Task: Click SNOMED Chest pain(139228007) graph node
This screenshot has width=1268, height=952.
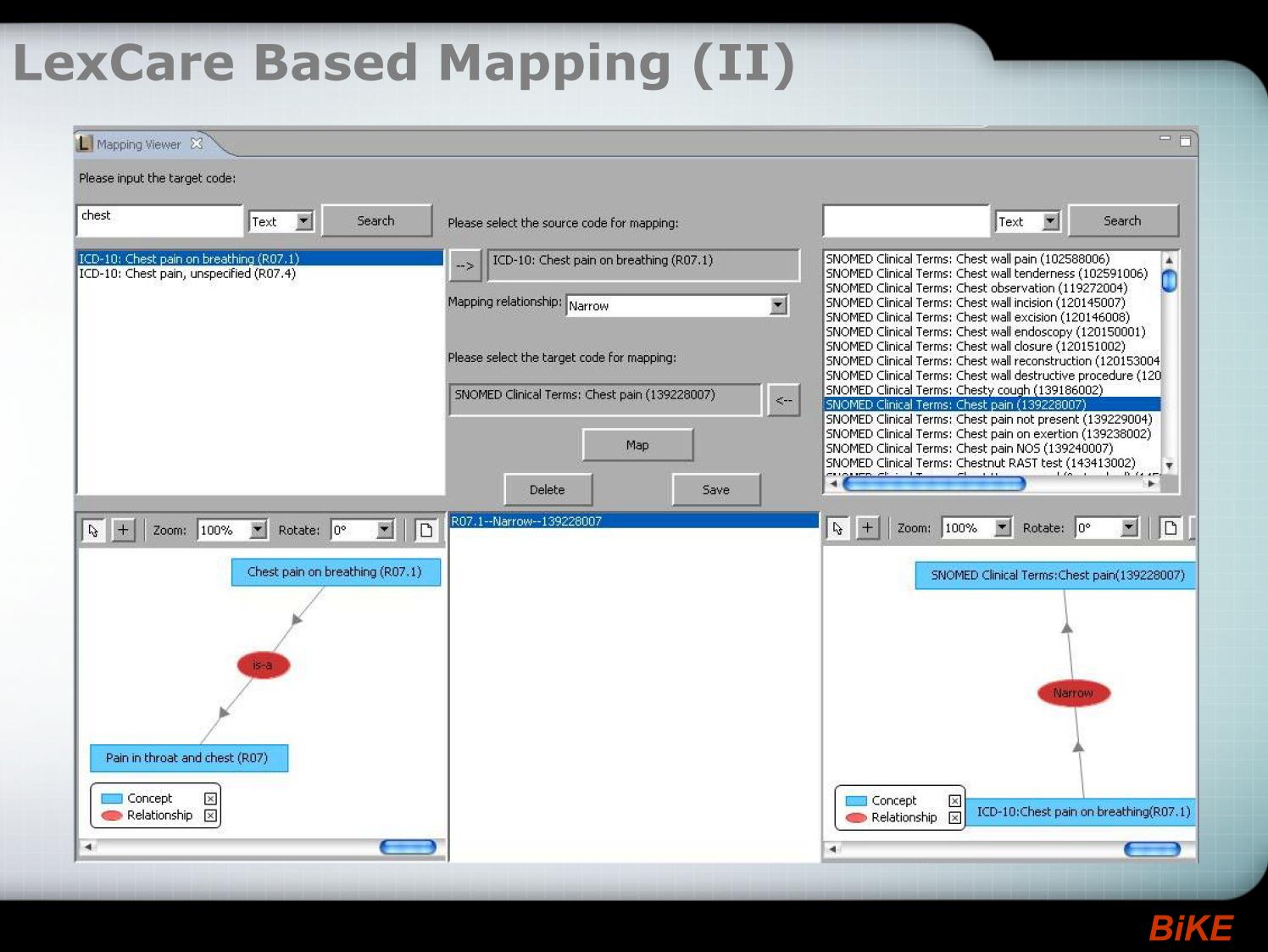Action: pos(1056,576)
